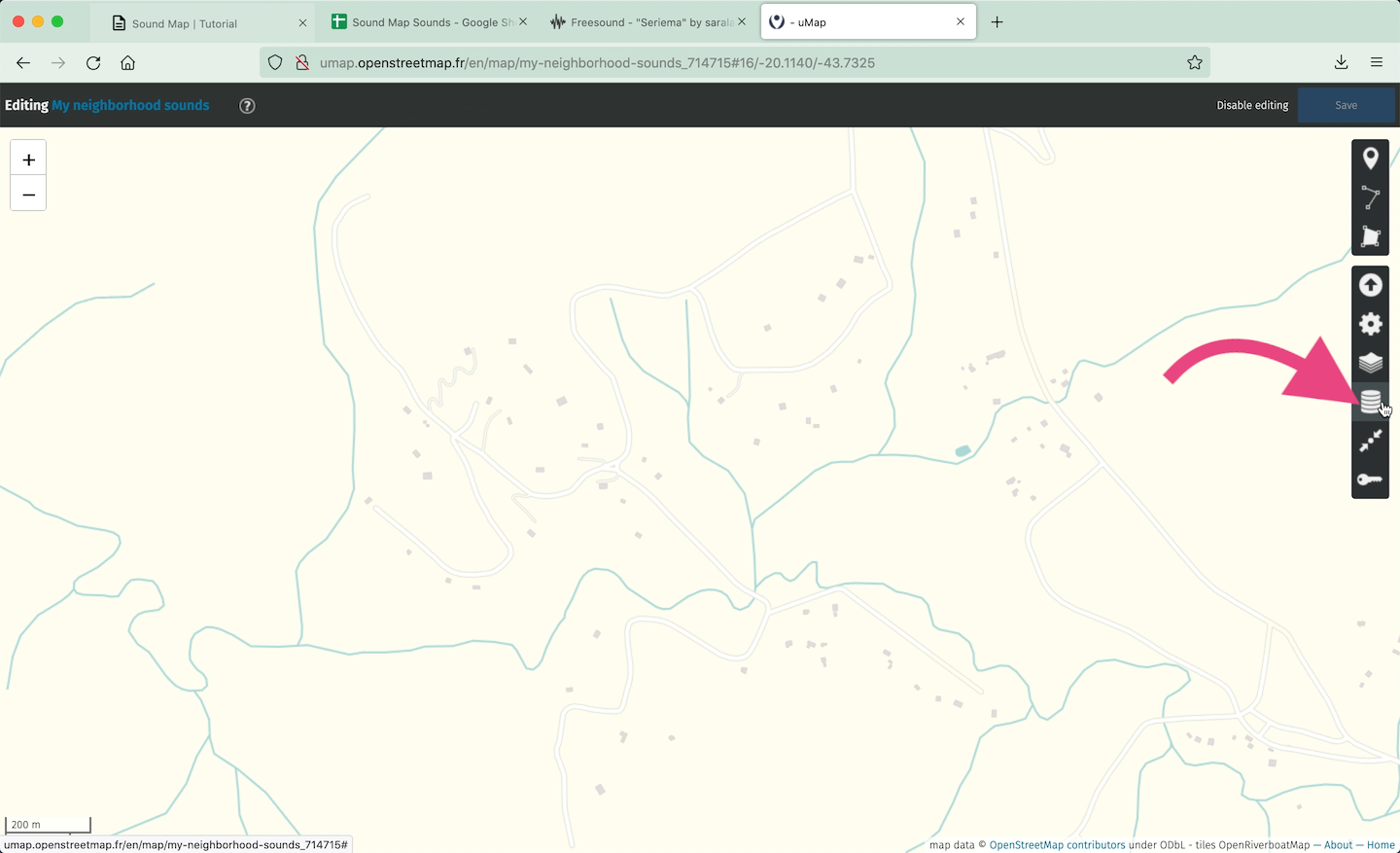Open the import data panel
Image resolution: width=1400 pixels, height=853 pixels.
(1370, 285)
